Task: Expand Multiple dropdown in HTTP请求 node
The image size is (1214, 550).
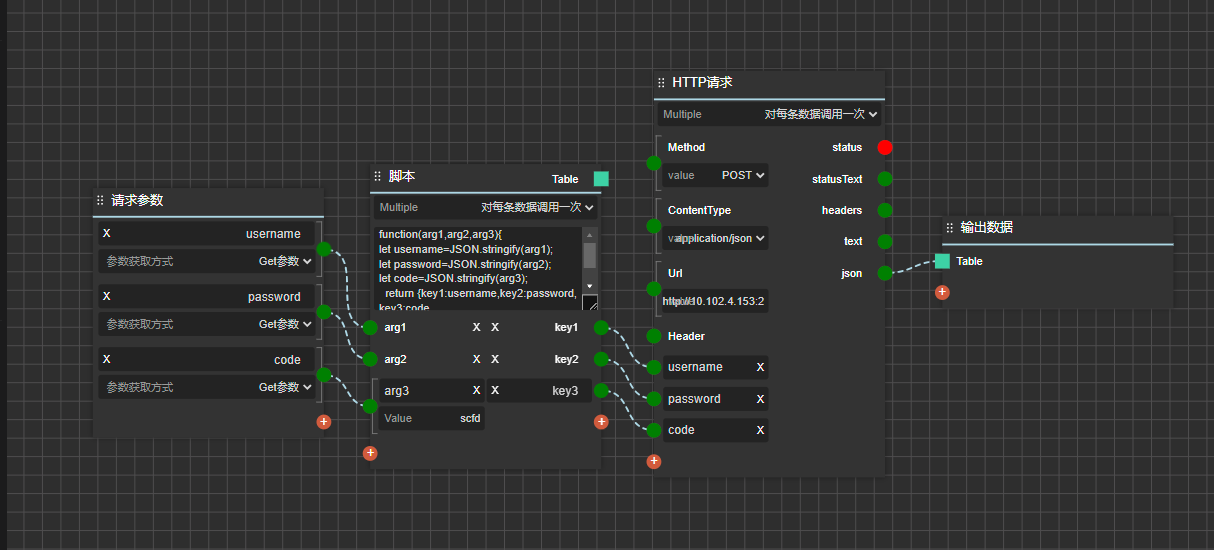Action: tap(820, 115)
